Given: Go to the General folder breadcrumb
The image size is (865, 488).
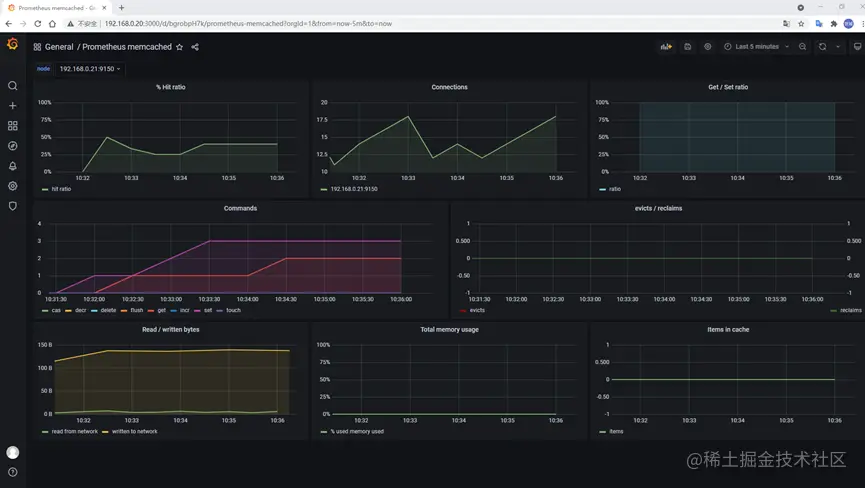Looking at the screenshot, I should click(x=59, y=47).
